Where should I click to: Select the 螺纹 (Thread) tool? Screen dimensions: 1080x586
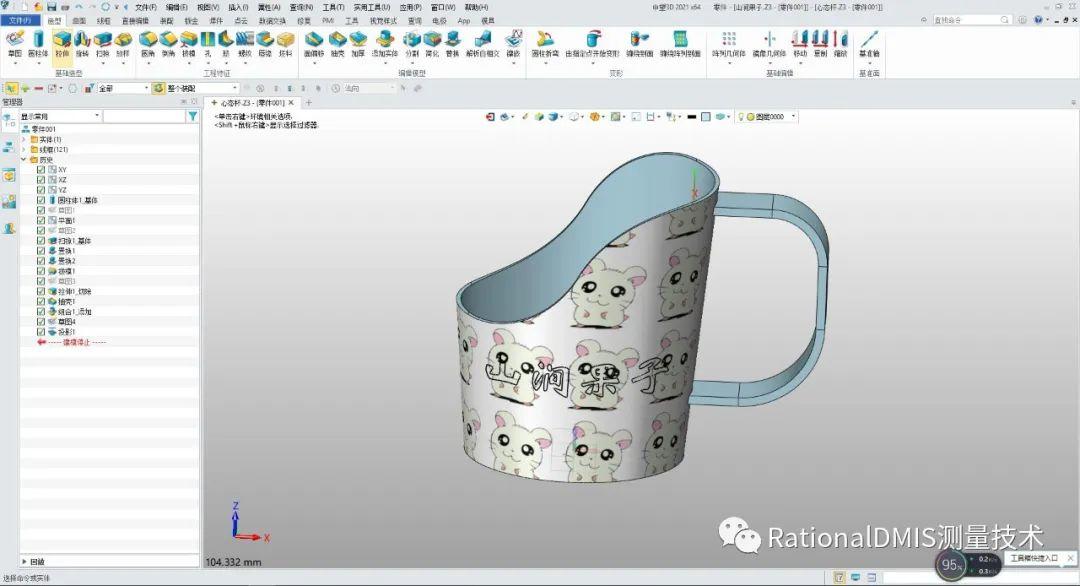click(x=245, y=43)
